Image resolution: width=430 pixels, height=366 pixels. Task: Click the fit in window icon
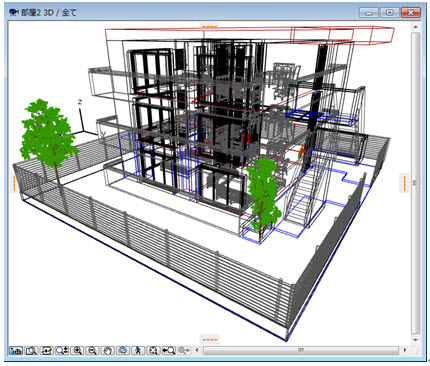(153, 350)
